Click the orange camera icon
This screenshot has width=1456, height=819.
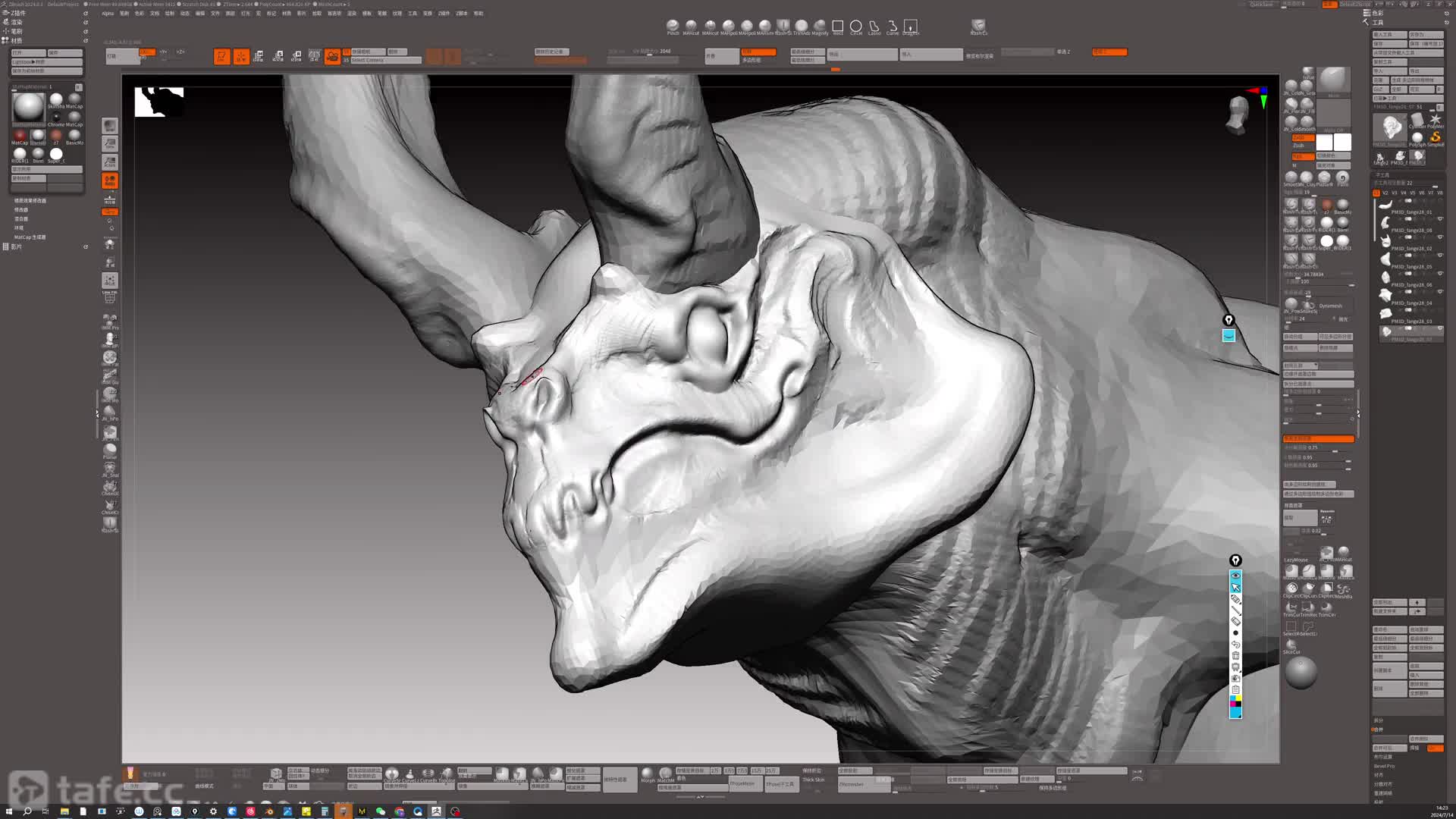[x=332, y=57]
